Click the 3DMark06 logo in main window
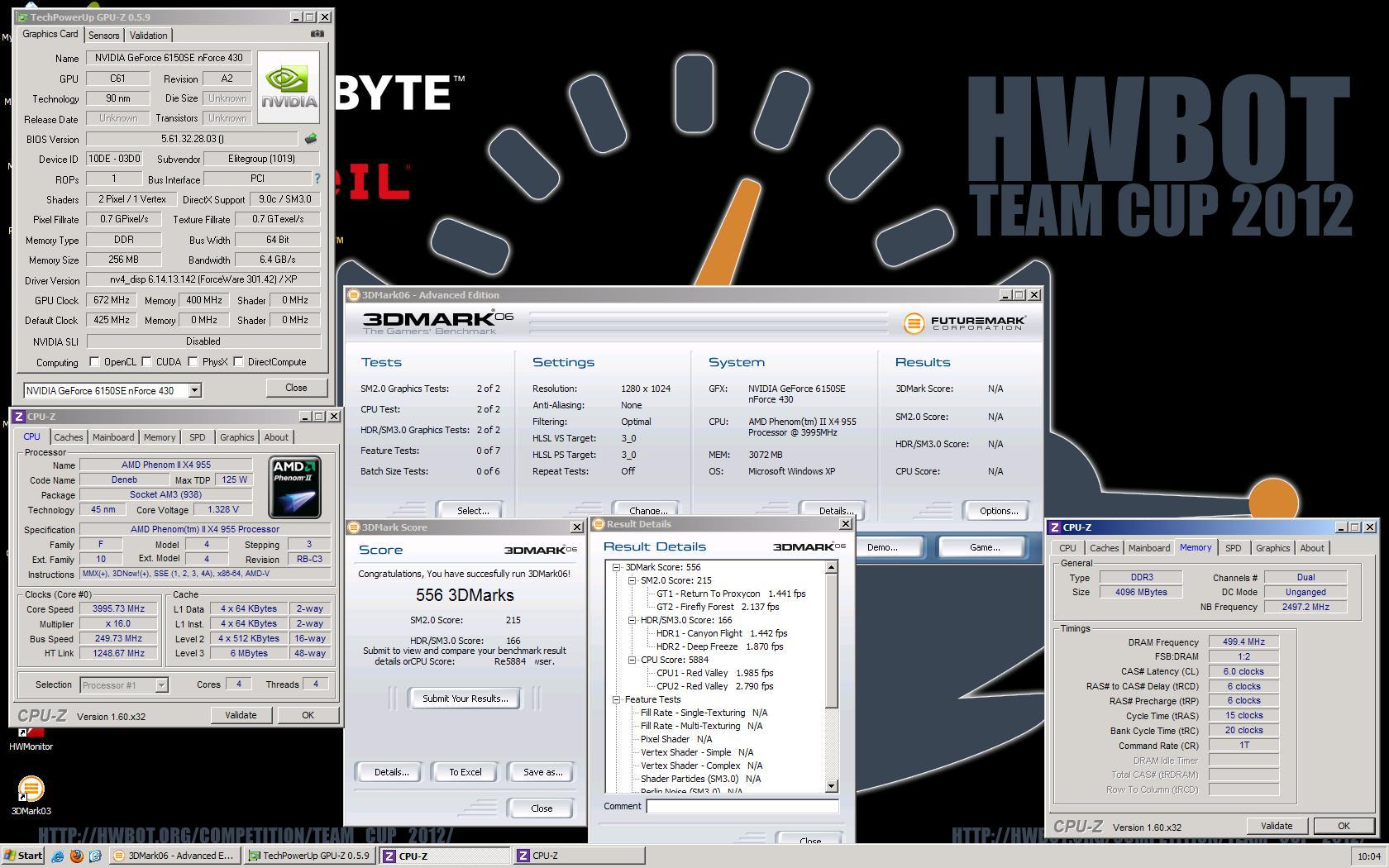 click(x=437, y=322)
